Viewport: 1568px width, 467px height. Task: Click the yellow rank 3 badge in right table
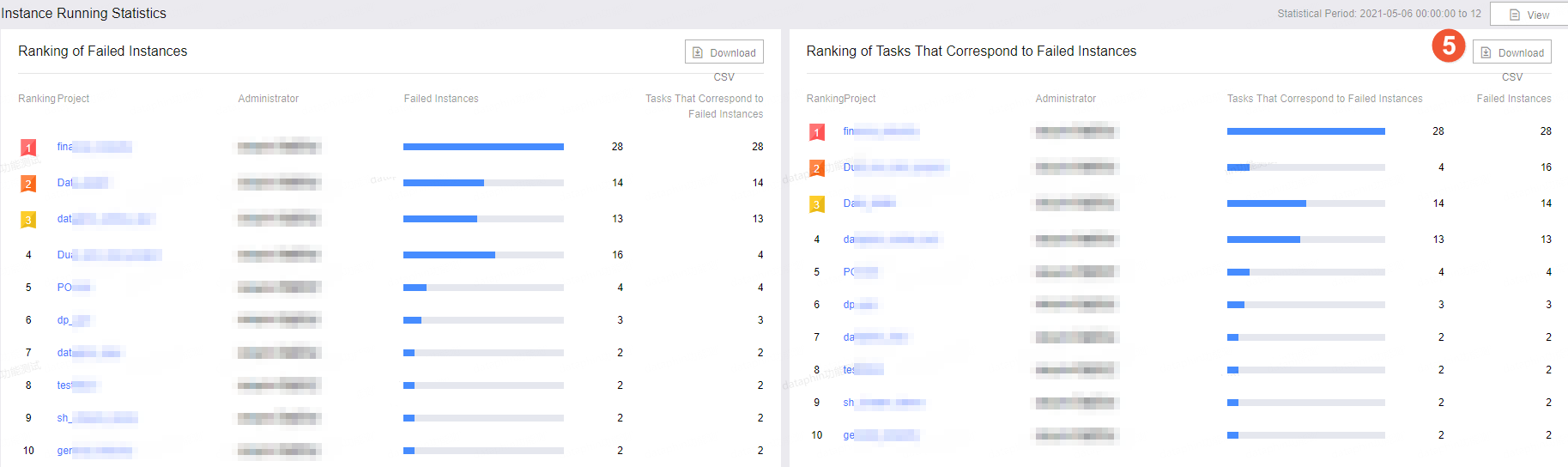click(x=817, y=204)
